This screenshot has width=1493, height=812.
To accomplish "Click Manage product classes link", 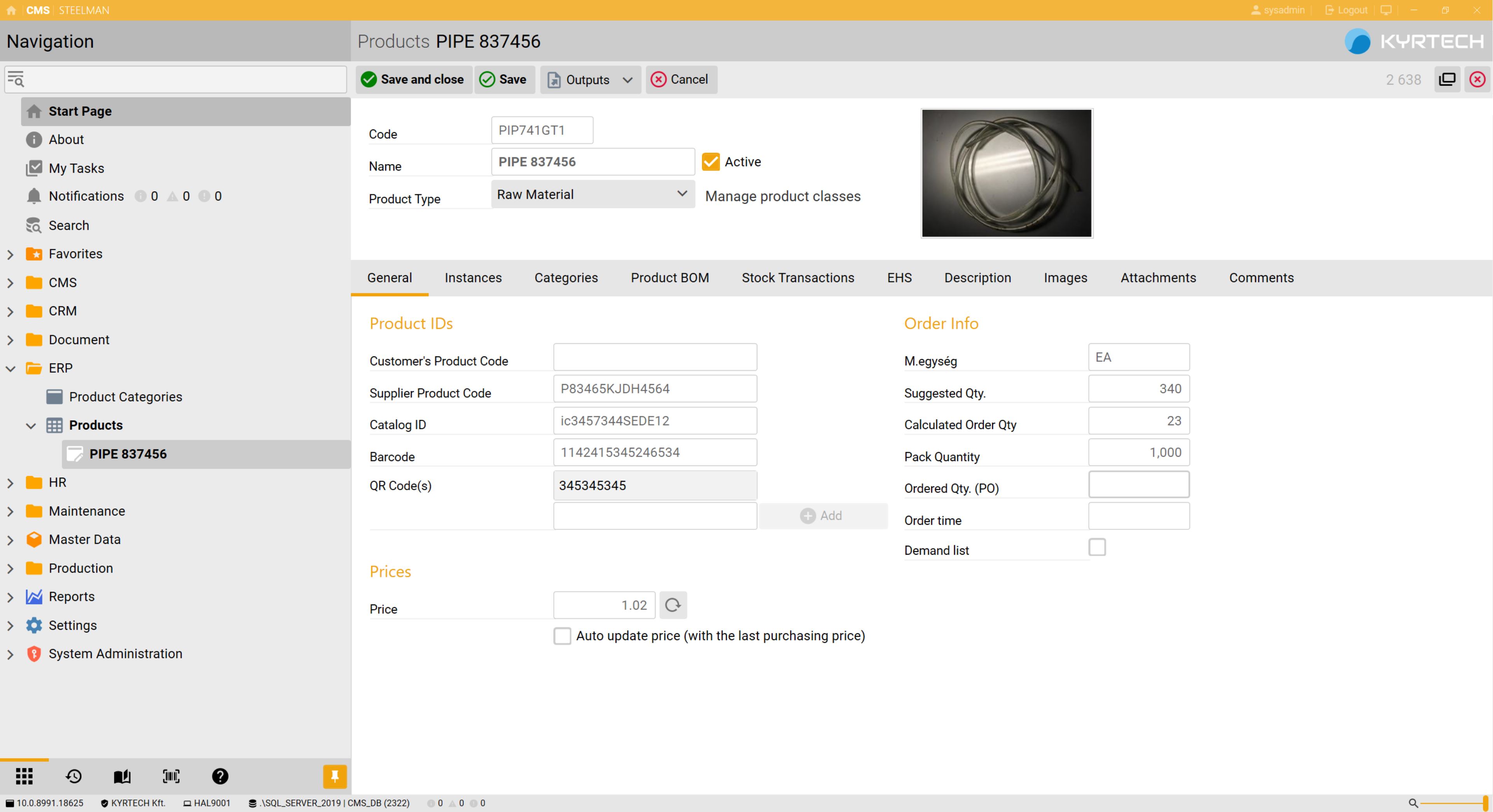I will tap(782, 196).
